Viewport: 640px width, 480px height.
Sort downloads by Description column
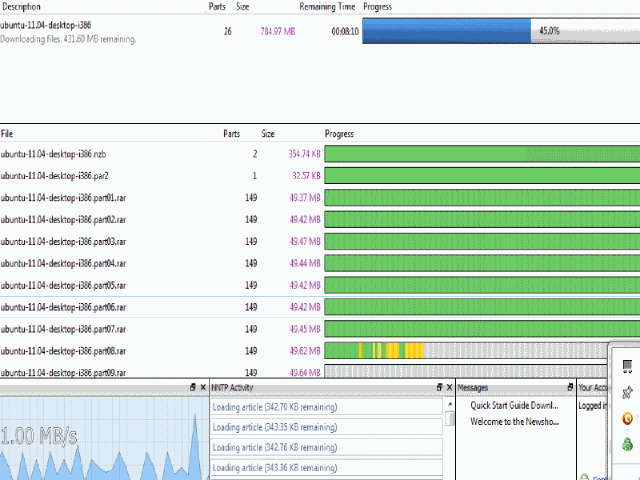tap(21, 7)
